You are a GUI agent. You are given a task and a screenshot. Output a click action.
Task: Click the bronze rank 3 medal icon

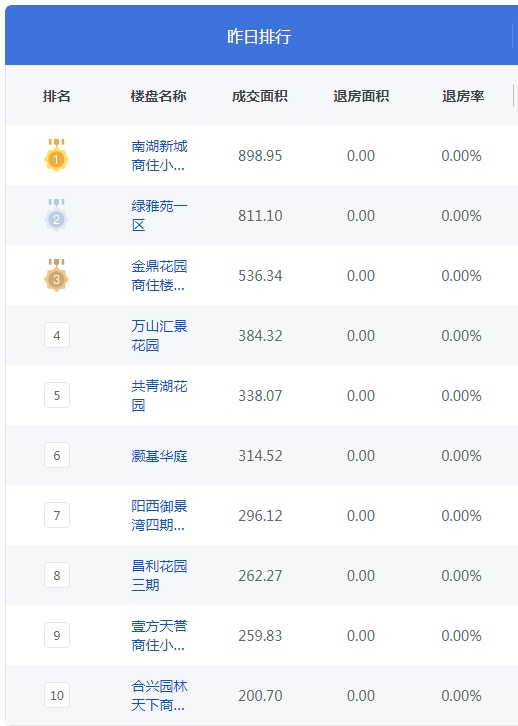pyautogui.click(x=56, y=275)
